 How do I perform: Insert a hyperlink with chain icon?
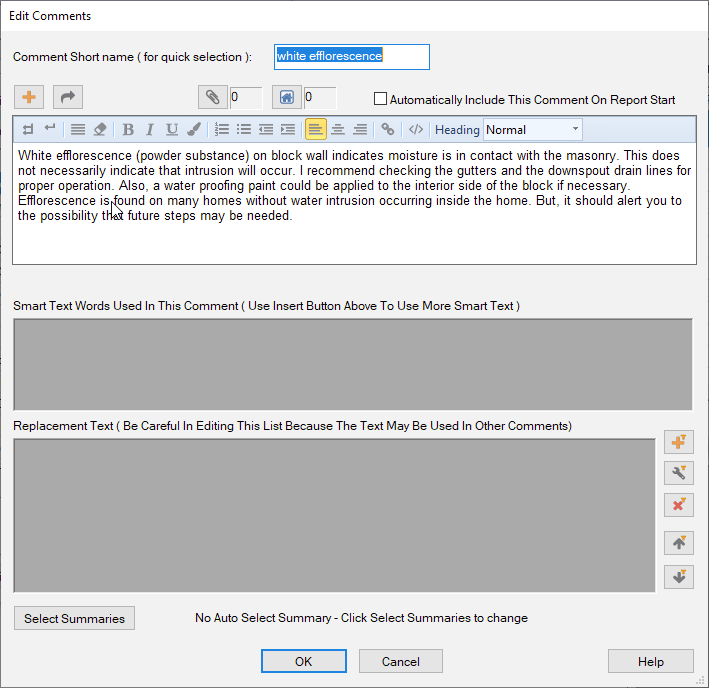[388, 130]
